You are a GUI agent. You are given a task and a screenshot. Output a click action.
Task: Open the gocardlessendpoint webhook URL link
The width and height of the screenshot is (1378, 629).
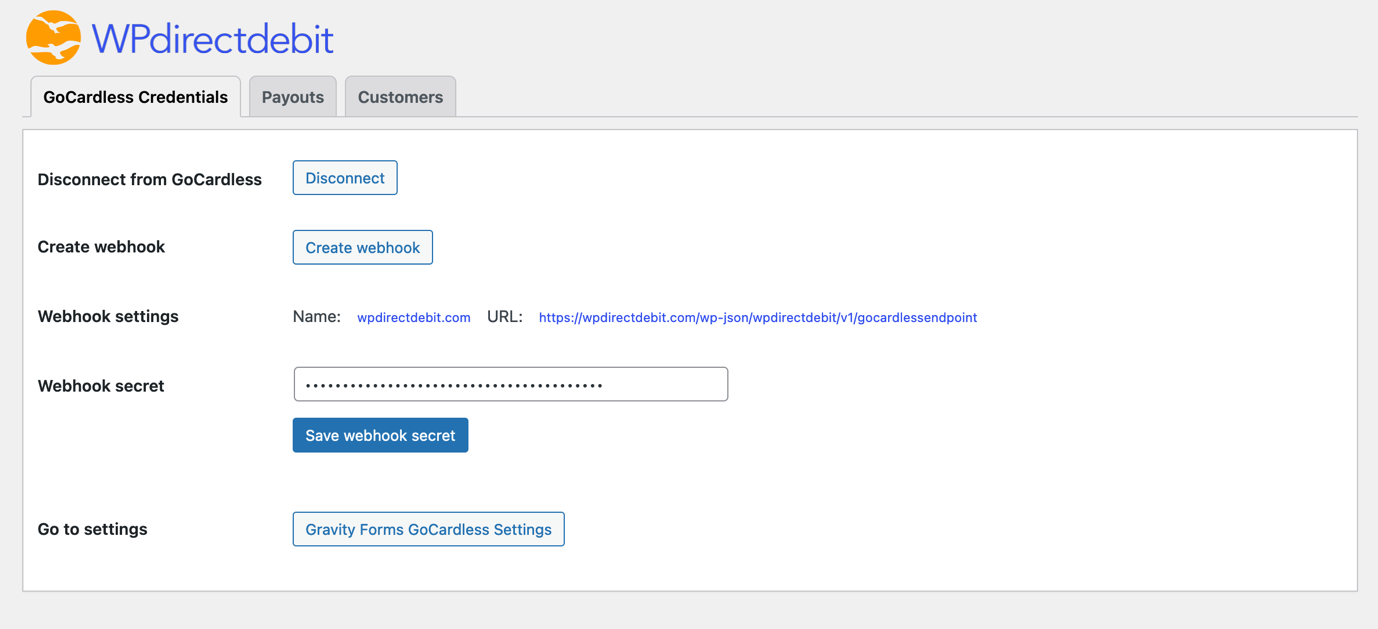pos(758,318)
